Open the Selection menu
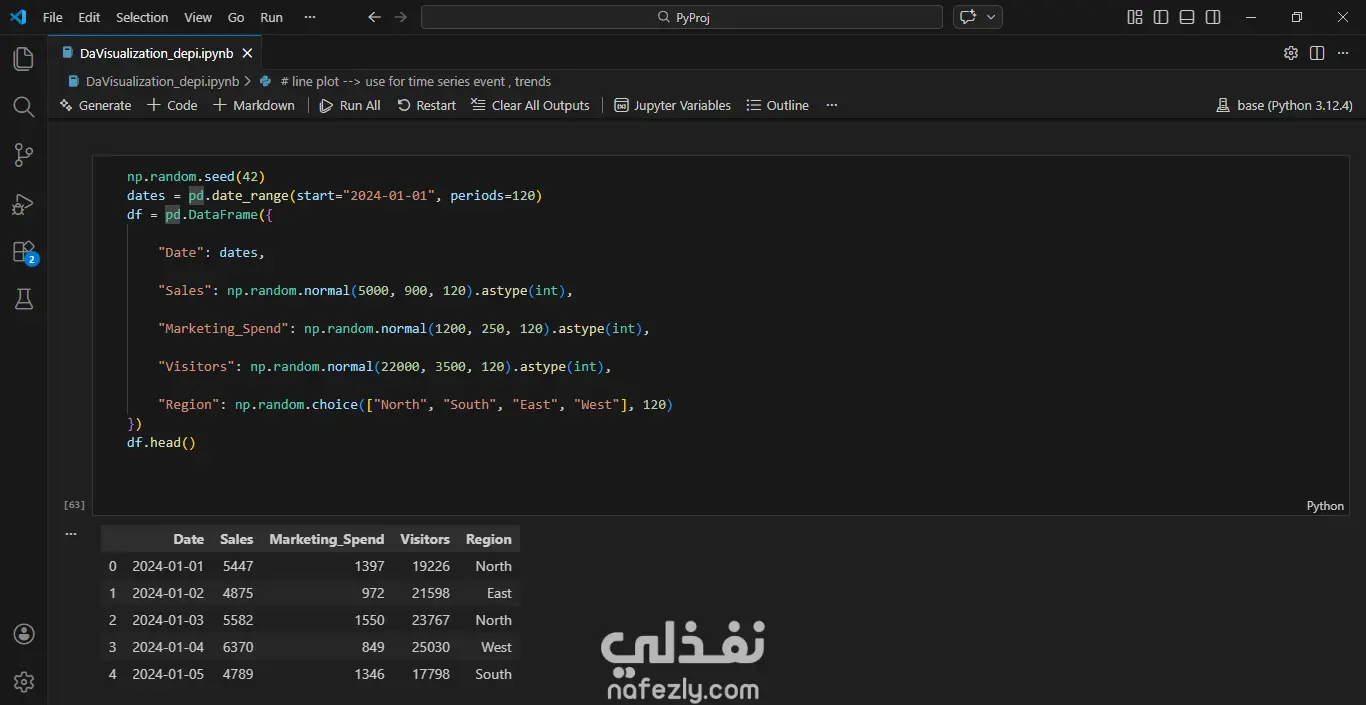The image size is (1366, 705). click(x=142, y=17)
